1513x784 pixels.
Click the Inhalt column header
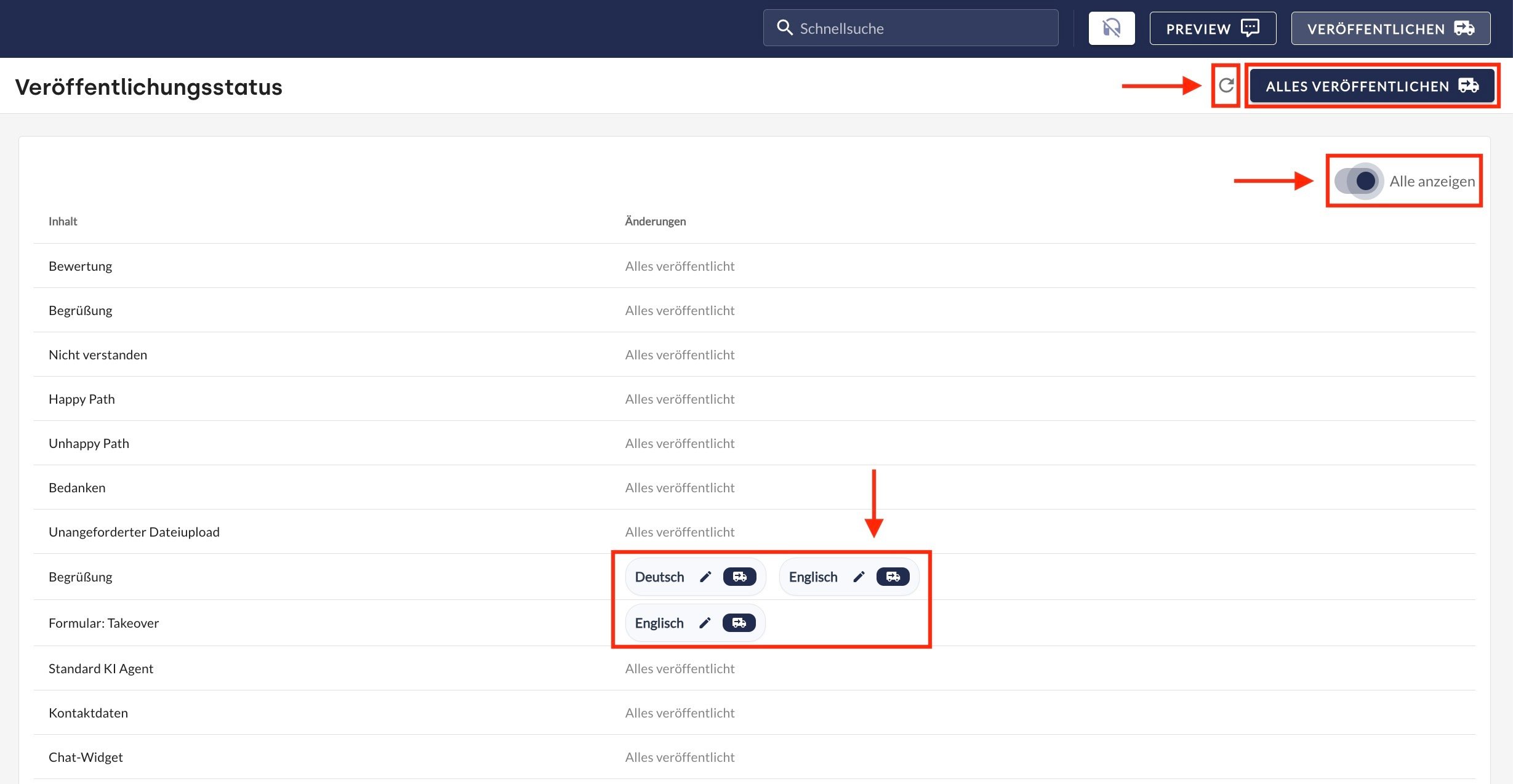point(63,221)
